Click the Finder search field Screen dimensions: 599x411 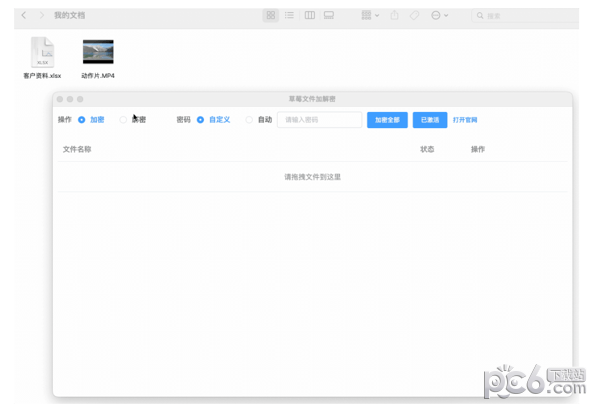coord(525,16)
